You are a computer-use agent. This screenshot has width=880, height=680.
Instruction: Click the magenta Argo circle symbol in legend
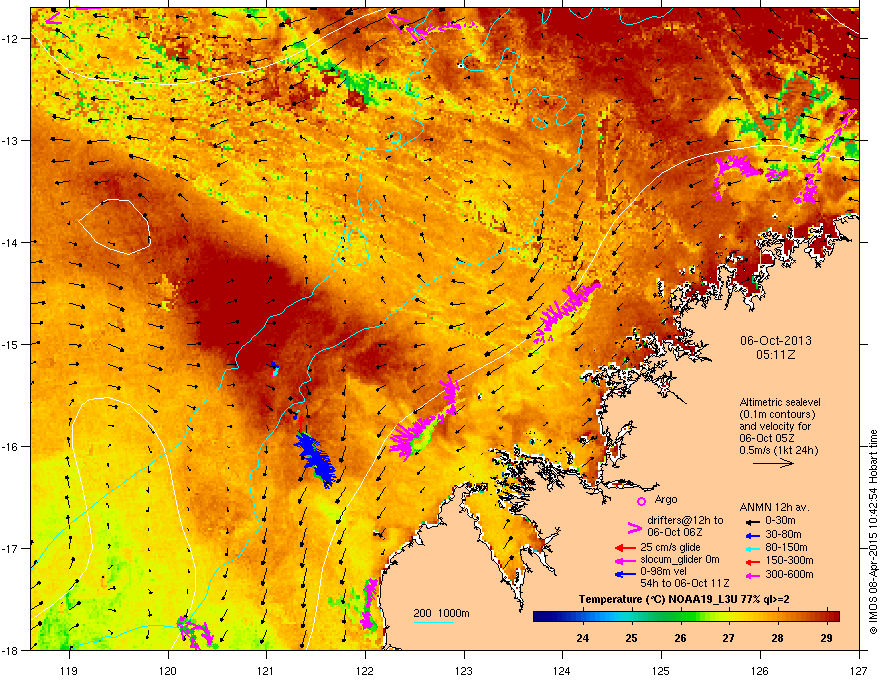click(641, 501)
